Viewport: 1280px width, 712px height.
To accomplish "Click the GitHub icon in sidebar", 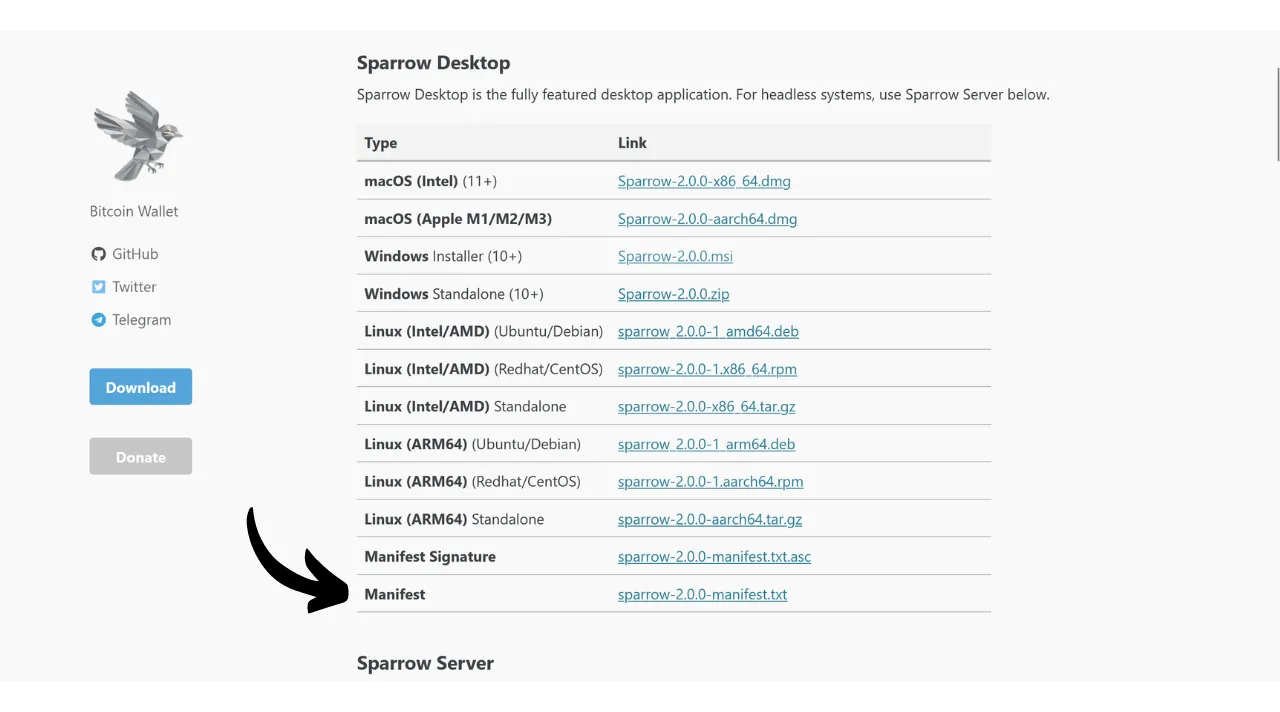I will [x=98, y=254].
